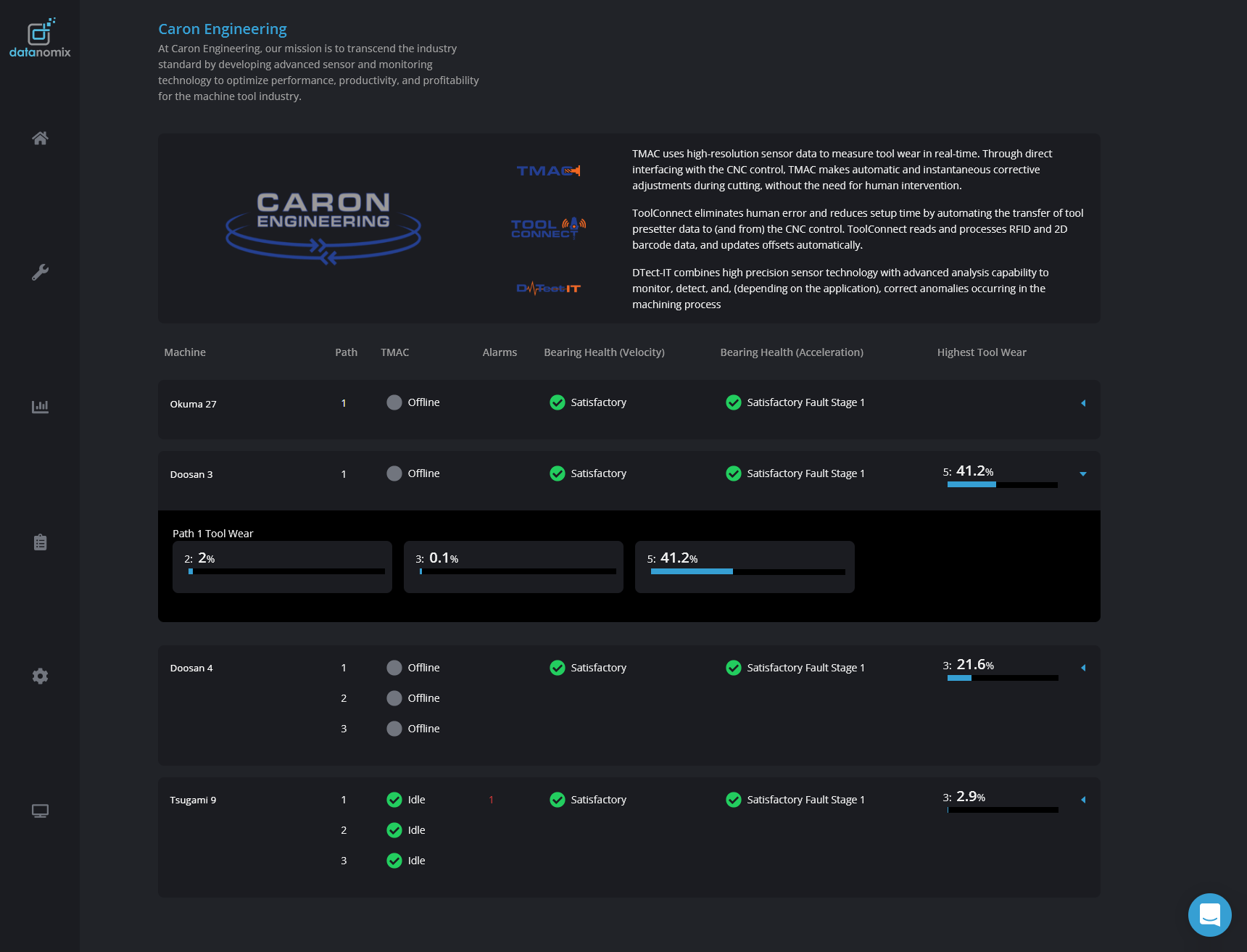Click Bearing Health (Acceleration) column header
The width and height of the screenshot is (1247, 952).
[x=792, y=352]
